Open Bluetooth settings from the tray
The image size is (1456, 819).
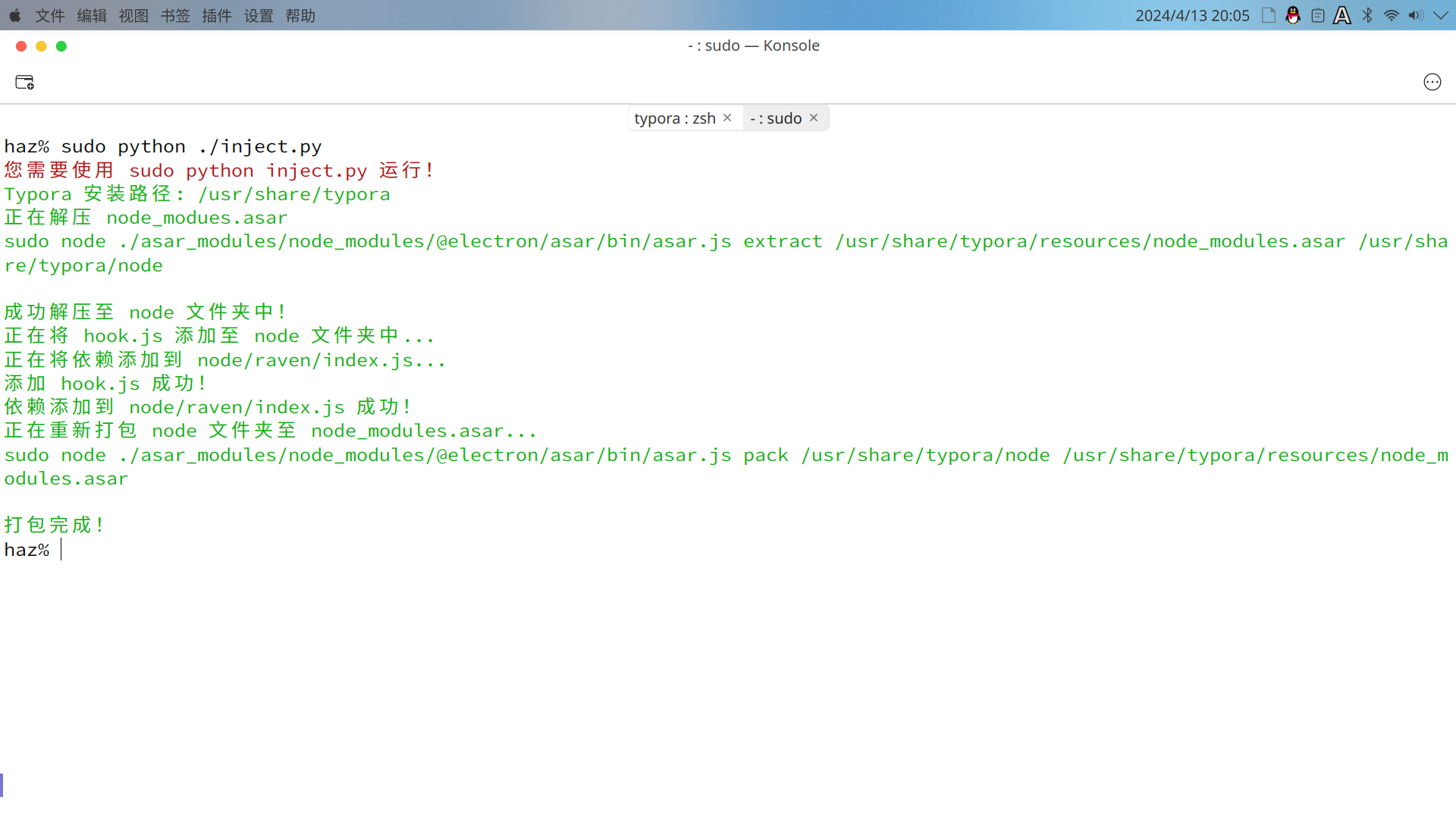point(1367,15)
